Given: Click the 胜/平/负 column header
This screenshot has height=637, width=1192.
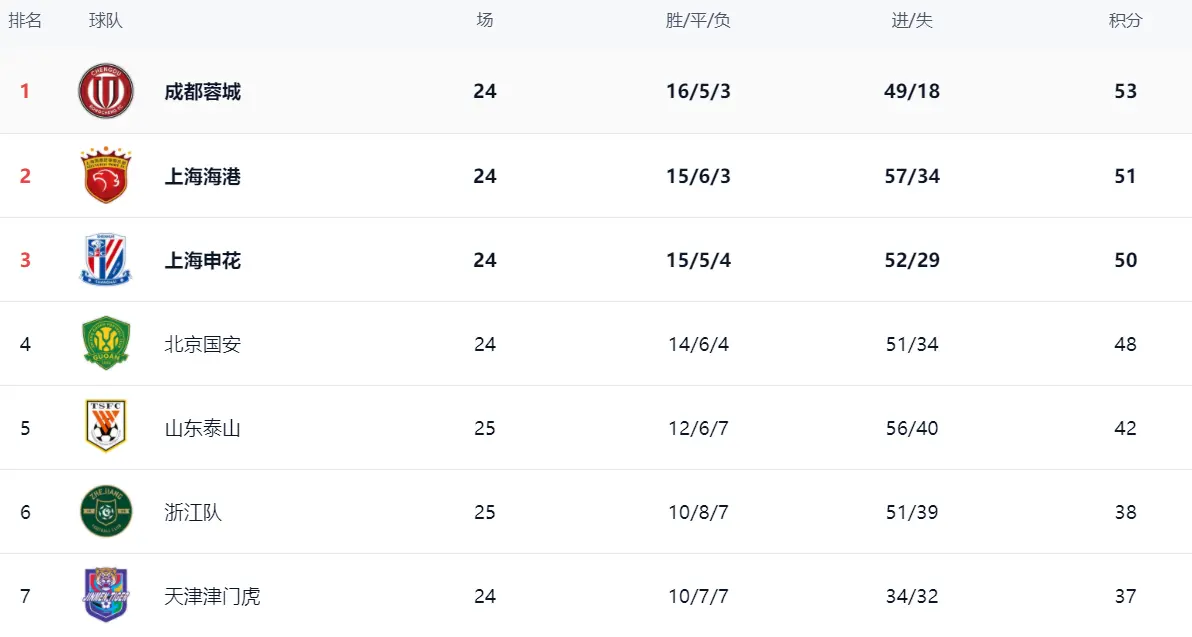Looking at the screenshot, I should pos(698,21).
